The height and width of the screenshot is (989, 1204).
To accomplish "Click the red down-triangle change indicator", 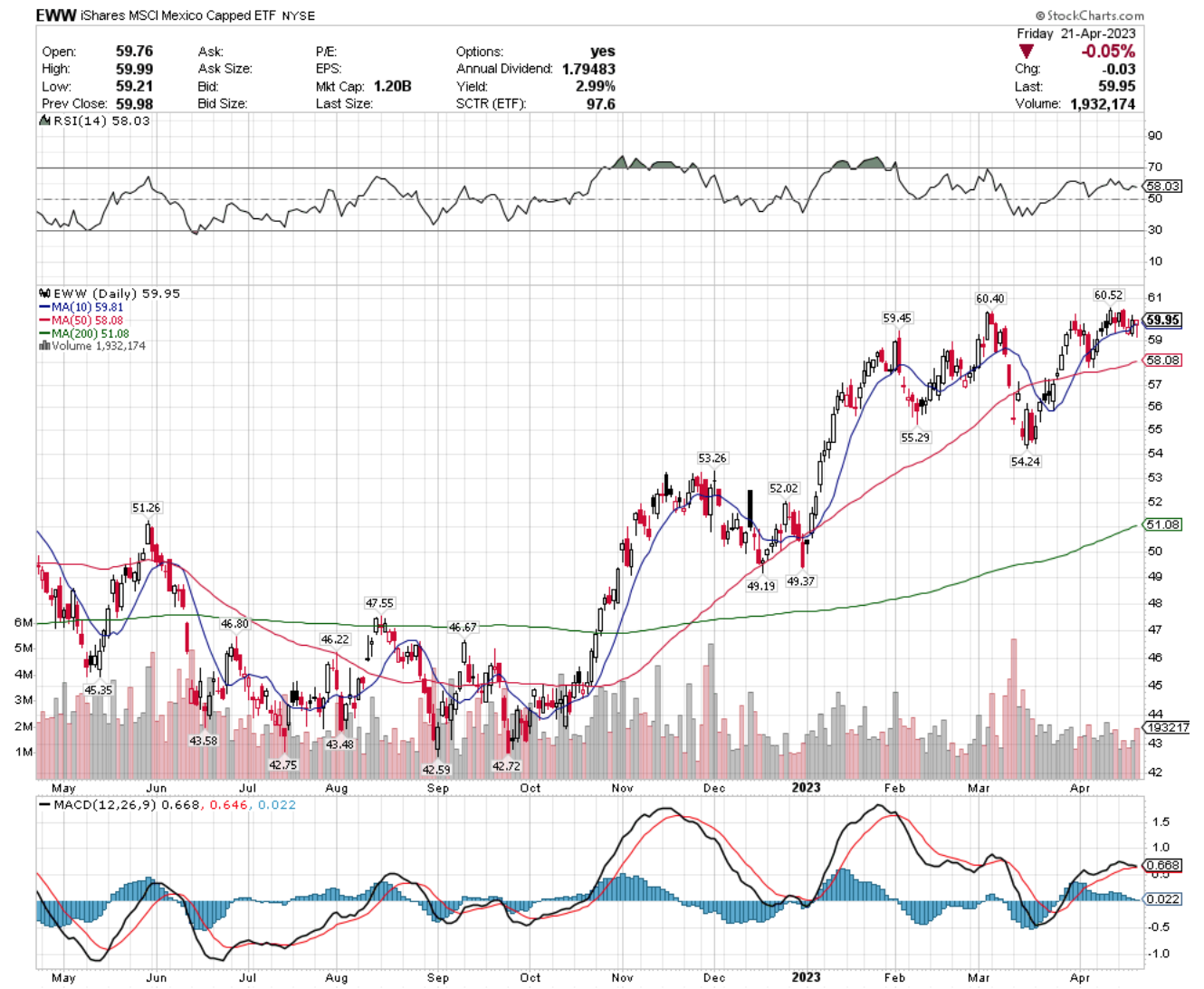I will point(1025,52).
